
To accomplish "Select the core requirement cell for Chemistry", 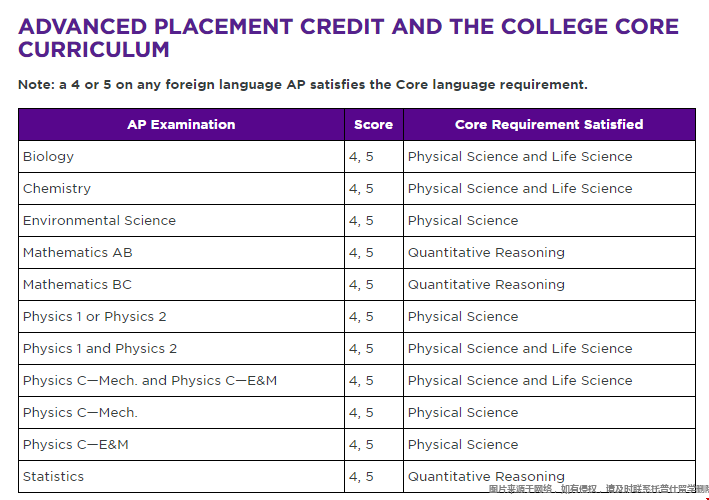I will (x=520, y=189).
